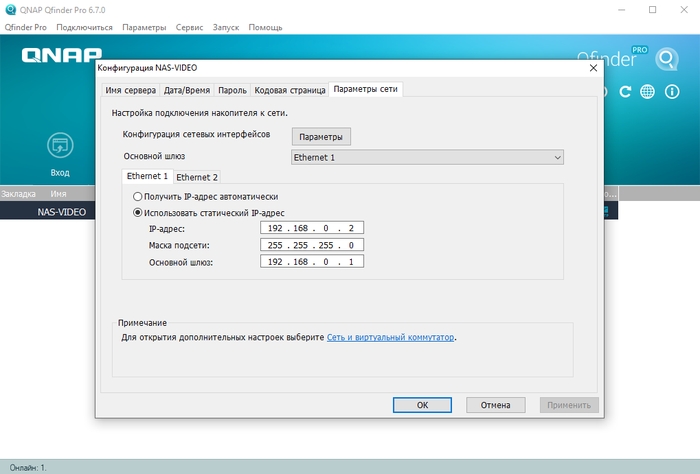Screen dimensions: 700x474
Task: Click the Применить button
Action: coord(569,405)
